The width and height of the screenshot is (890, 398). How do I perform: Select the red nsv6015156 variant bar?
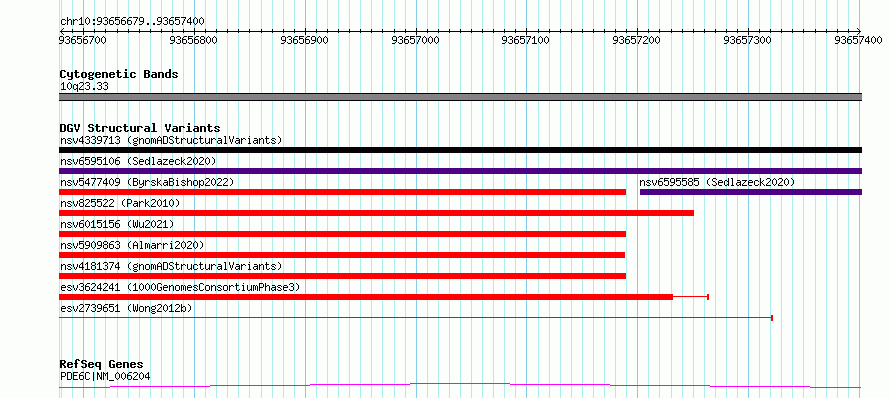[x=342, y=234]
